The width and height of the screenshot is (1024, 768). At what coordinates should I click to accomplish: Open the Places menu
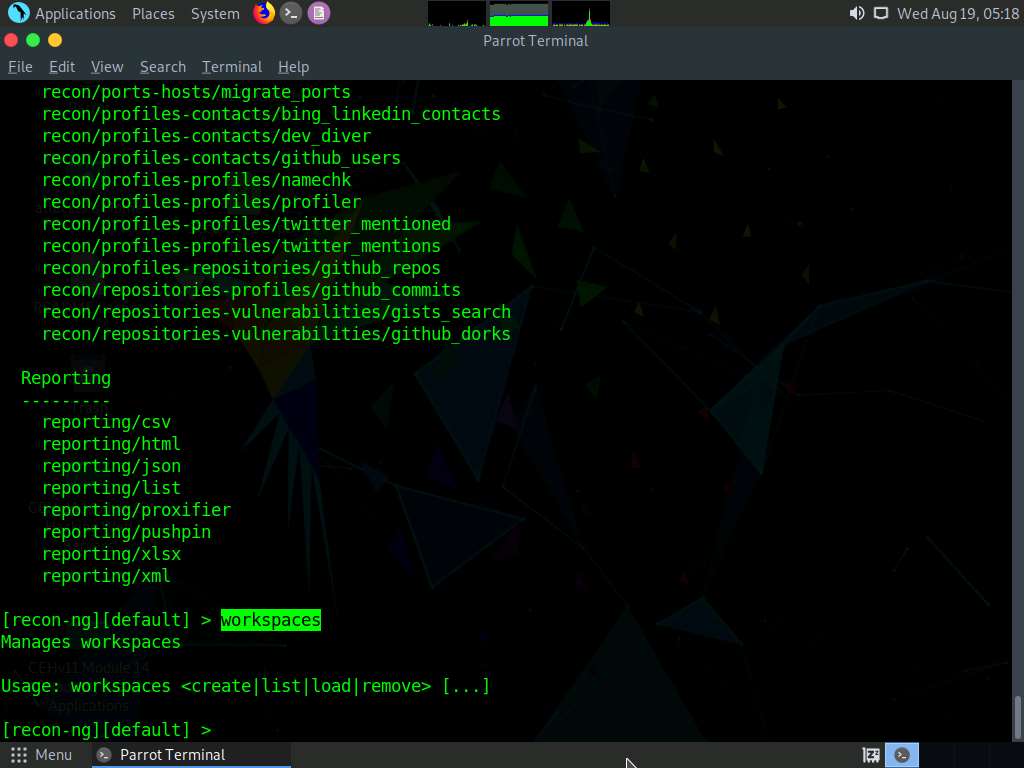[x=153, y=14]
